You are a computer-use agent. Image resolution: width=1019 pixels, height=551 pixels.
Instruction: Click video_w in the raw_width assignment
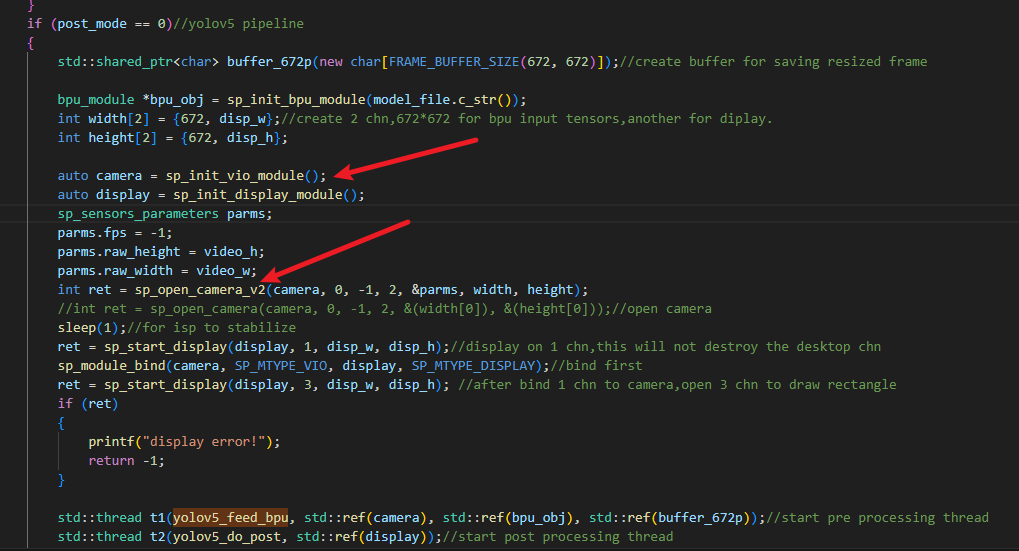click(223, 271)
